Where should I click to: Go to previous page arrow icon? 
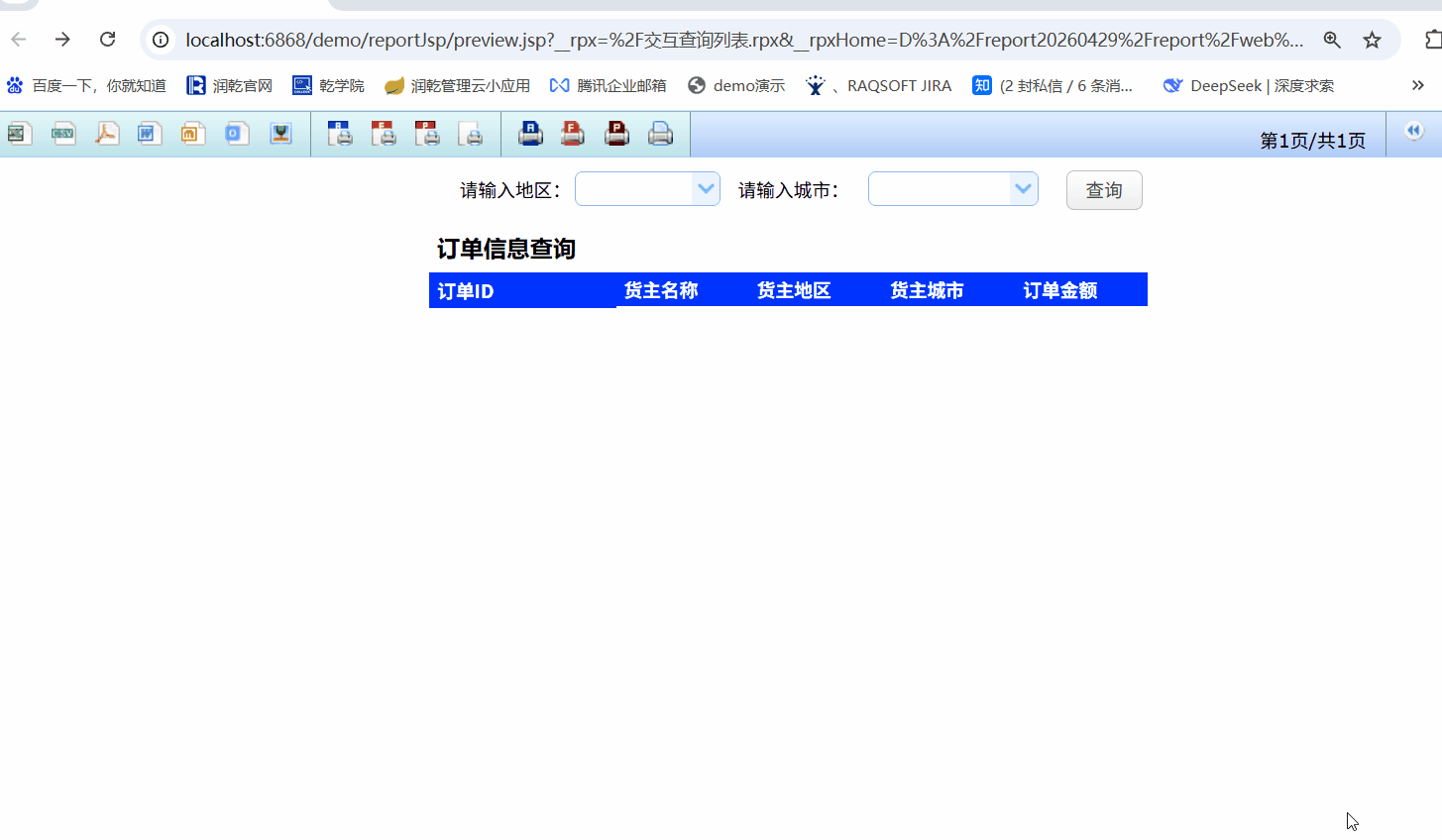tap(1414, 131)
